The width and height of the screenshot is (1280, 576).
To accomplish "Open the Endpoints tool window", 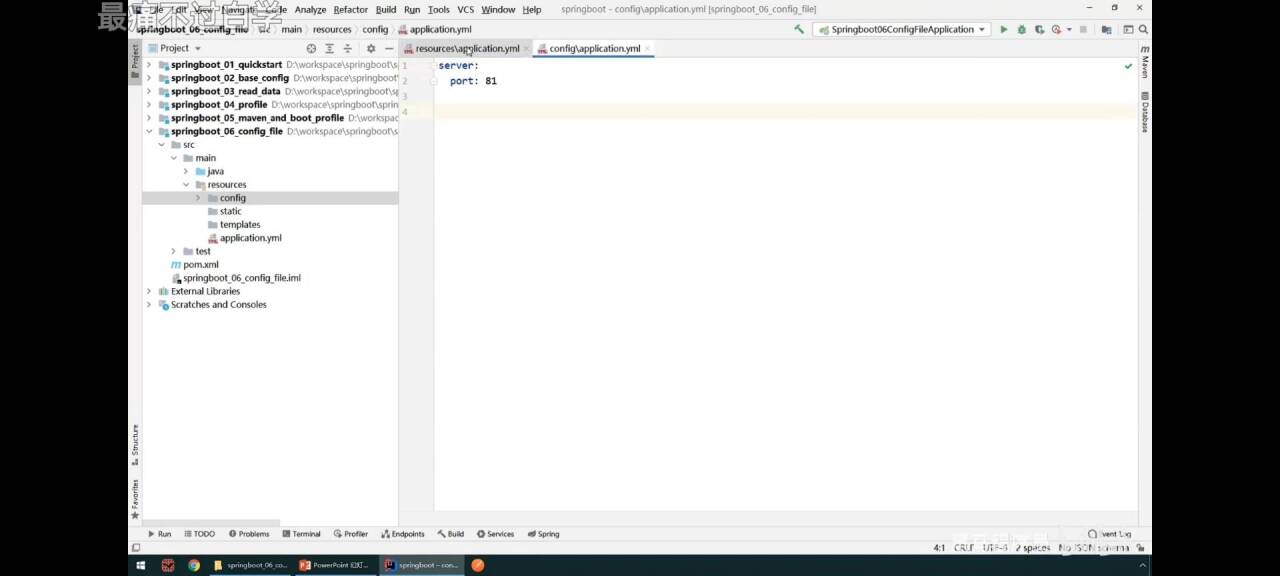I will (403, 534).
